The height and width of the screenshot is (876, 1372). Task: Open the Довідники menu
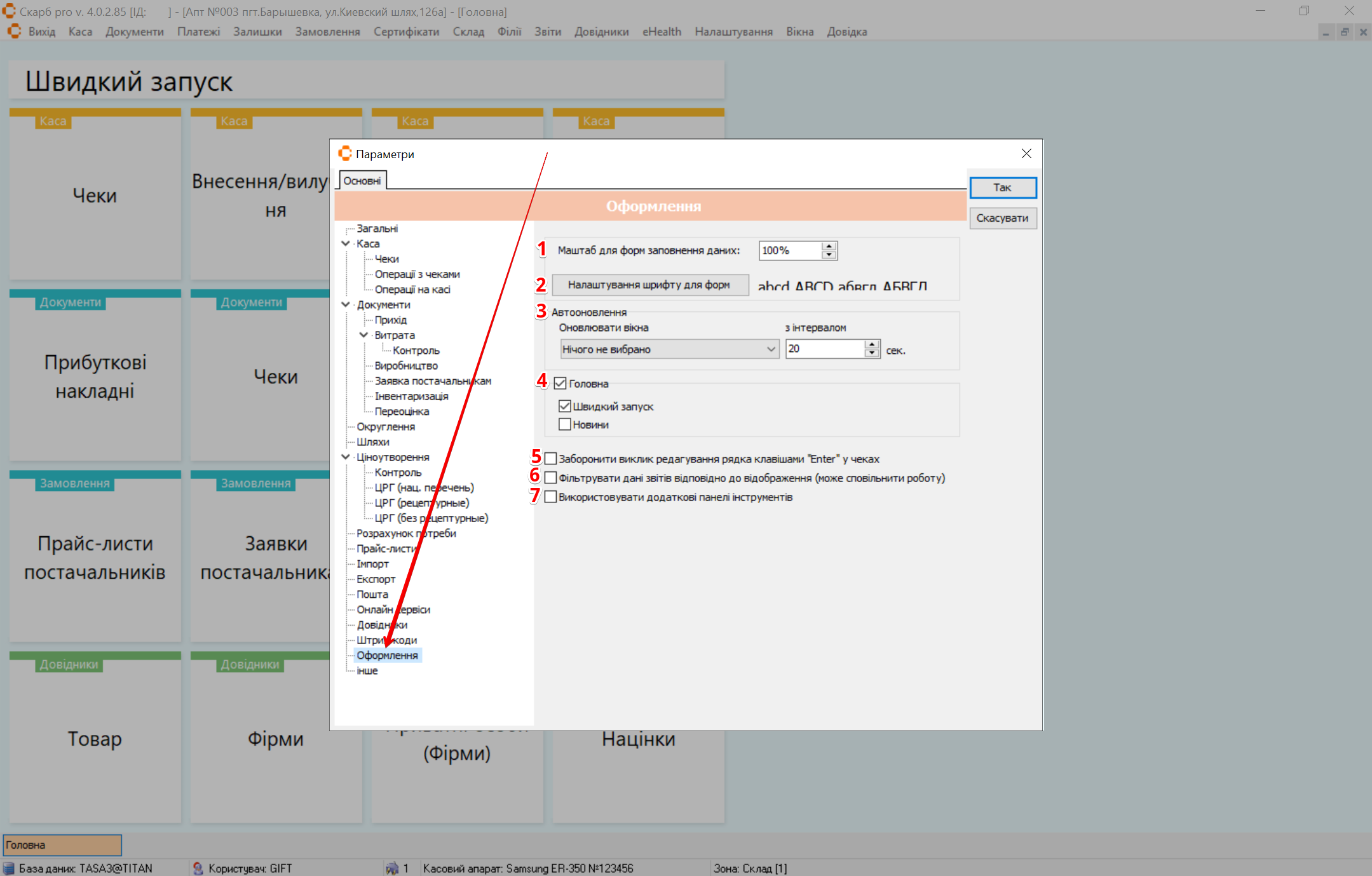click(x=601, y=32)
